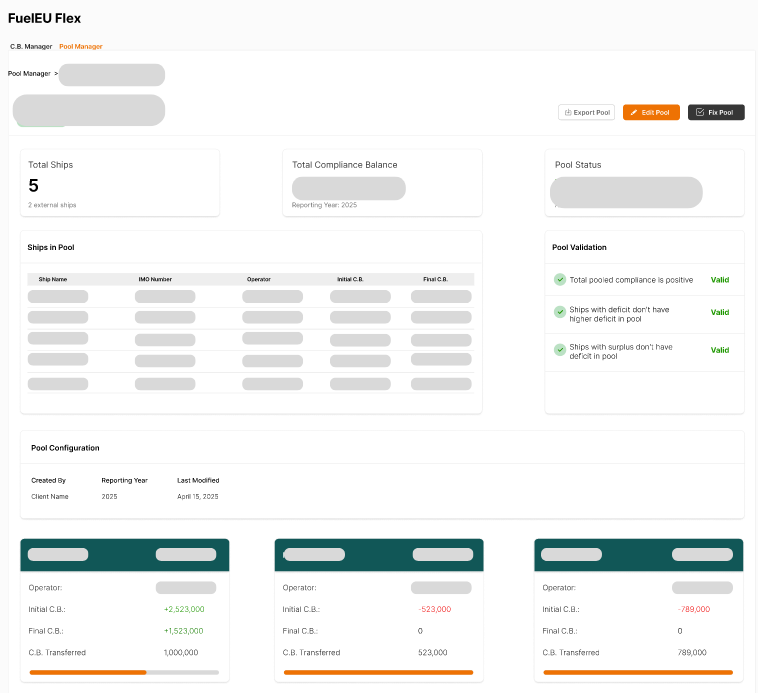The height and width of the screenshot is (693, 758).
Task: Click the pencil icon in Edit Pool
Action: coord(634,112)
